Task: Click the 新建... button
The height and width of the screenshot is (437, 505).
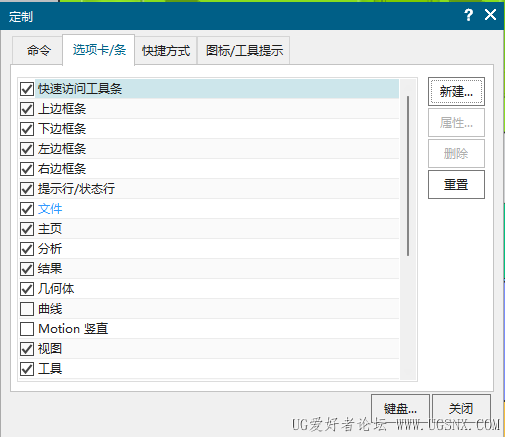Action: [456, 92]
